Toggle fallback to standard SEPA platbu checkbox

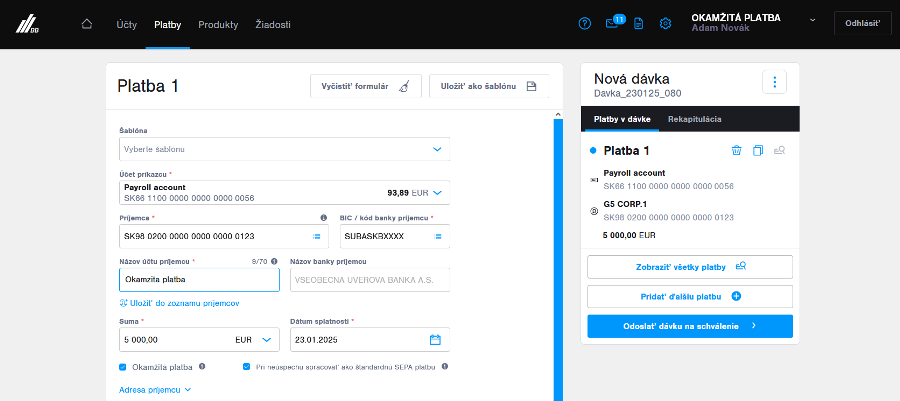click(x=246, y=367)
